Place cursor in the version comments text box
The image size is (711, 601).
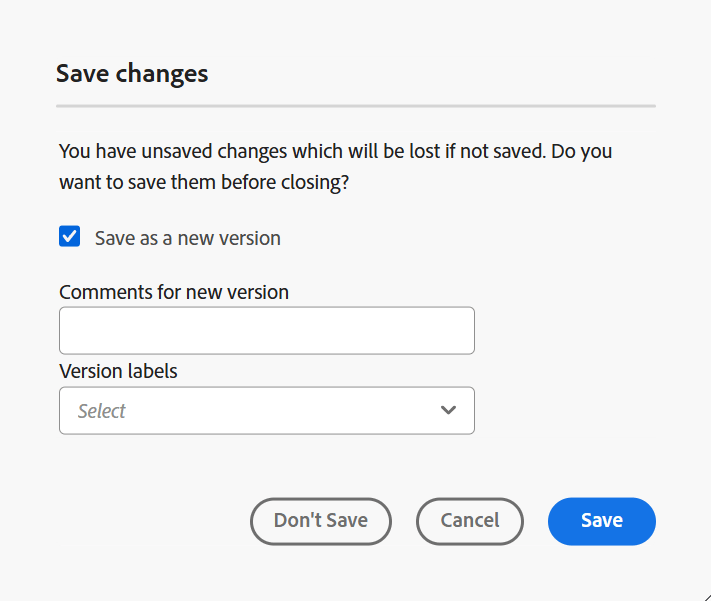(266, 330)
